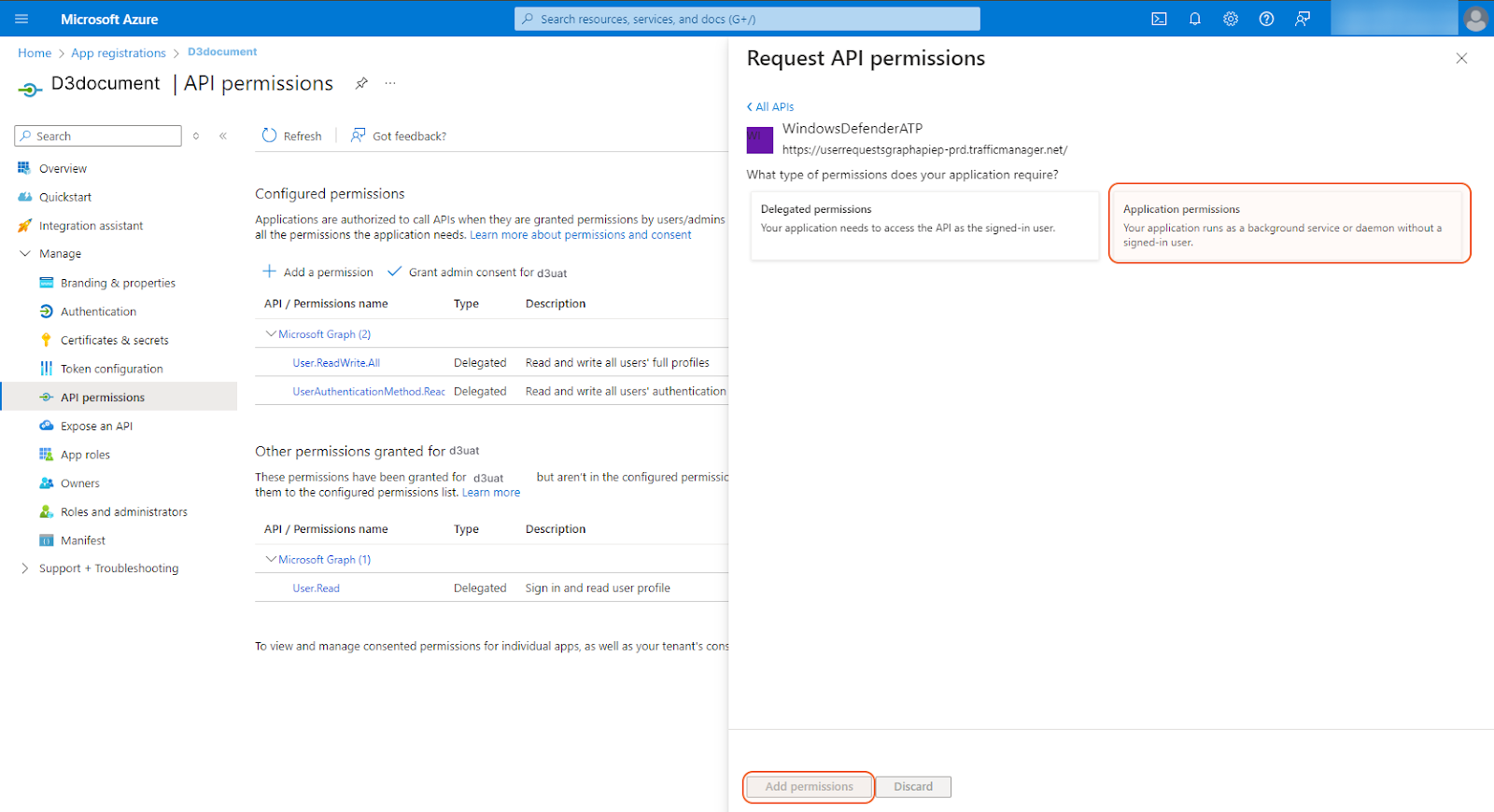1494x812 pixels.
Task: Expand Support + Troubleshooting section
Action: pos(25,568)
